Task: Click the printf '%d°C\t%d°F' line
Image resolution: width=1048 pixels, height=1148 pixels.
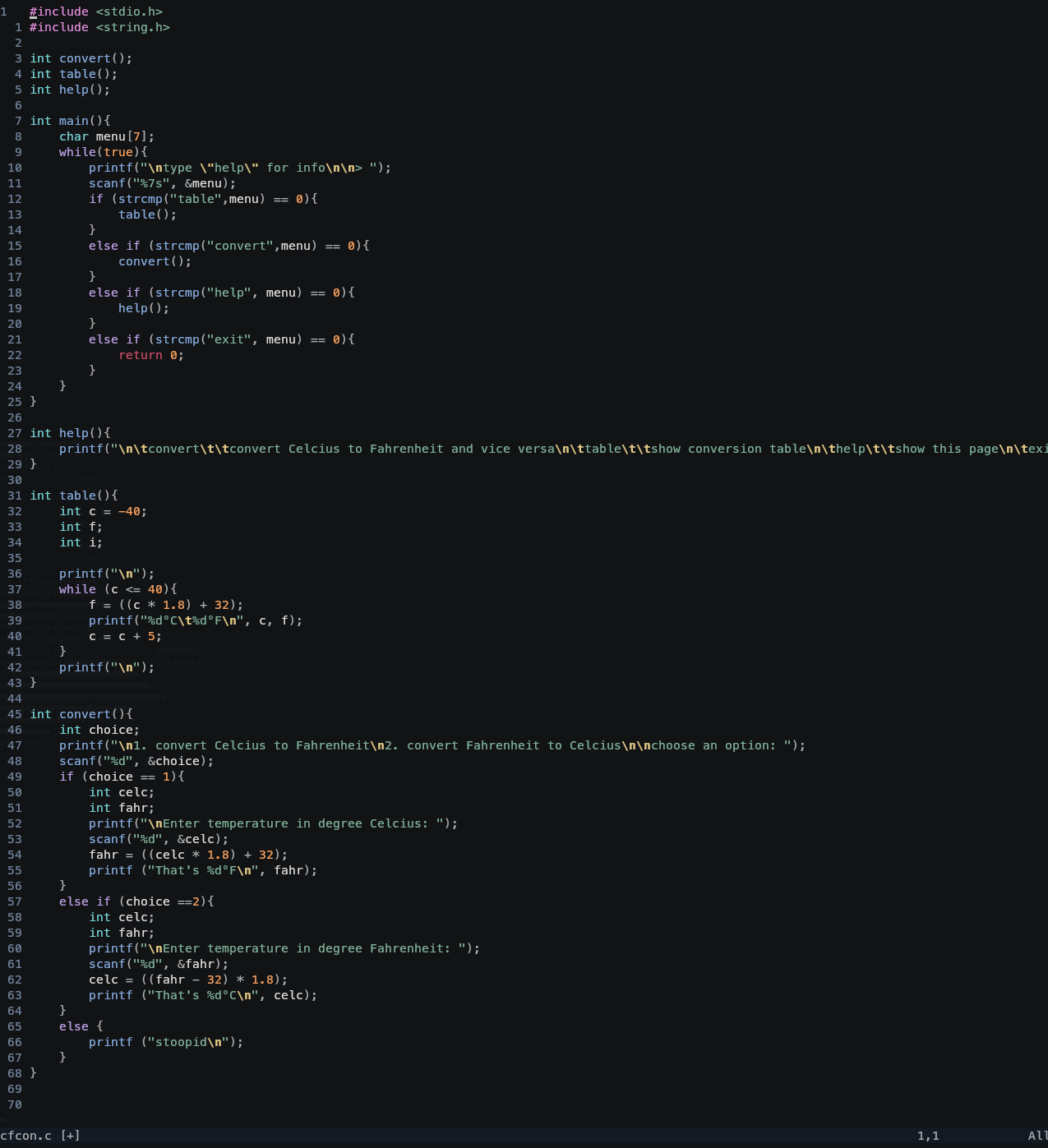Action: [x=196, y=620]
